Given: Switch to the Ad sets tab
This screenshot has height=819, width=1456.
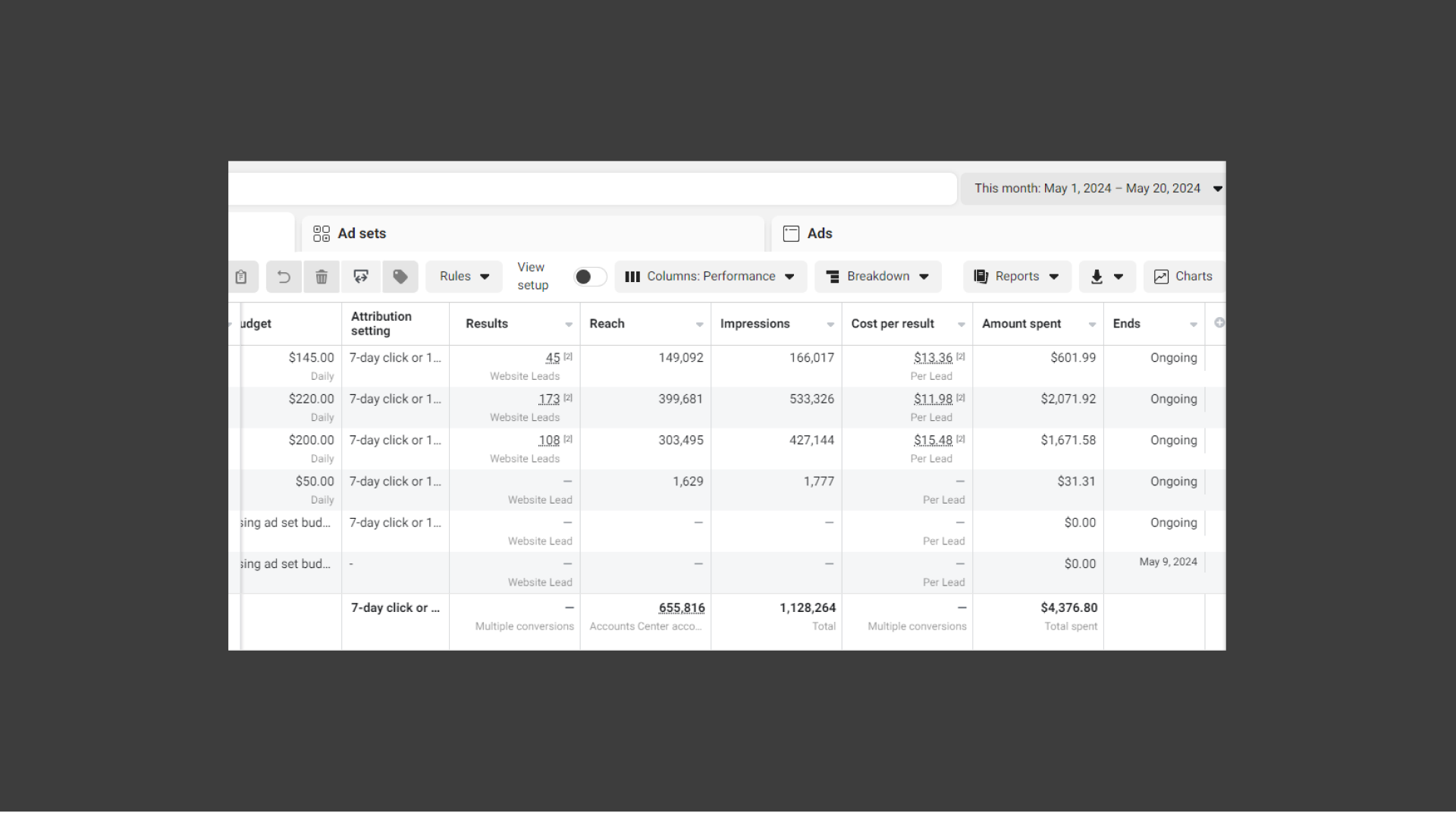Looking at the screenshot, I should (x=362, y=234).
